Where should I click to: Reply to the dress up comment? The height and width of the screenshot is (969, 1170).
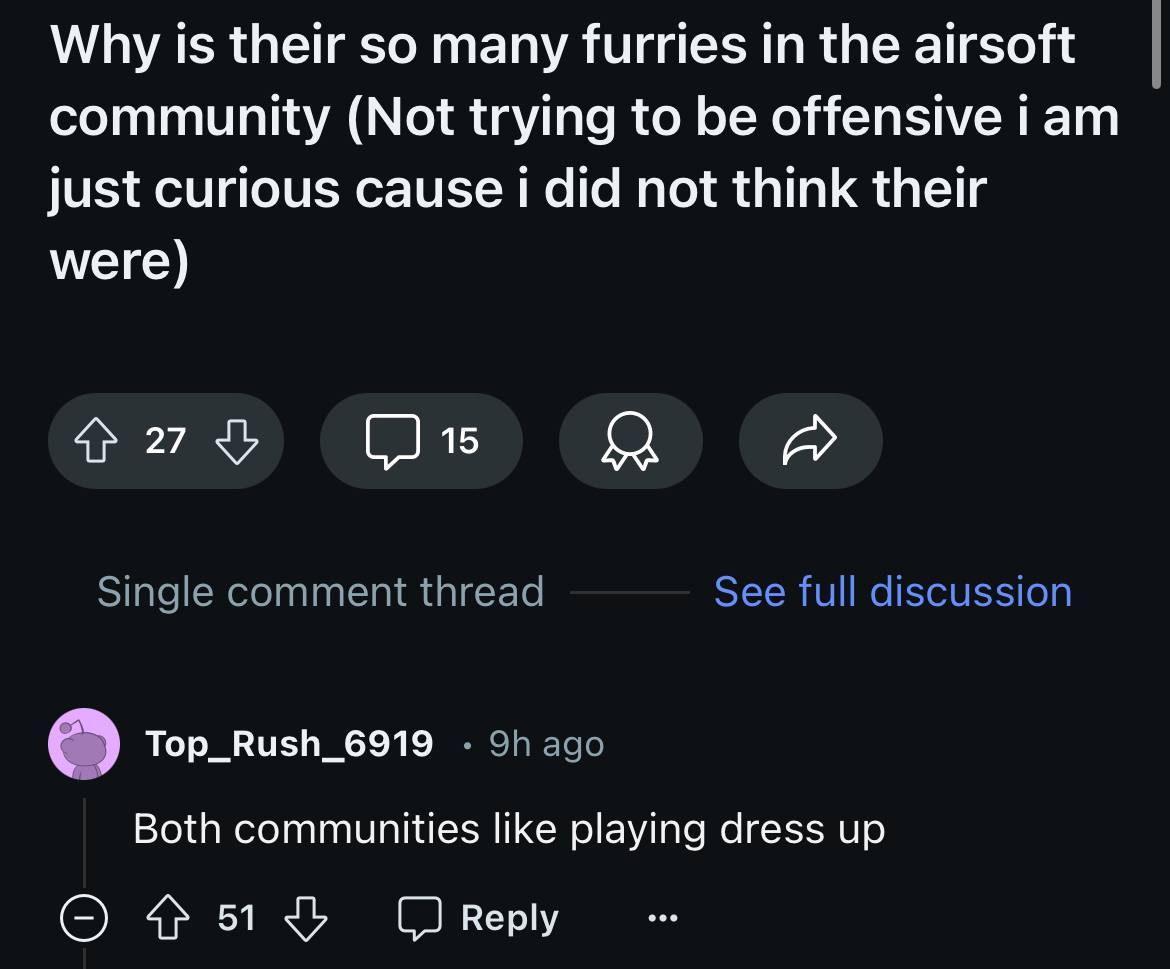[x=478, y=917]
